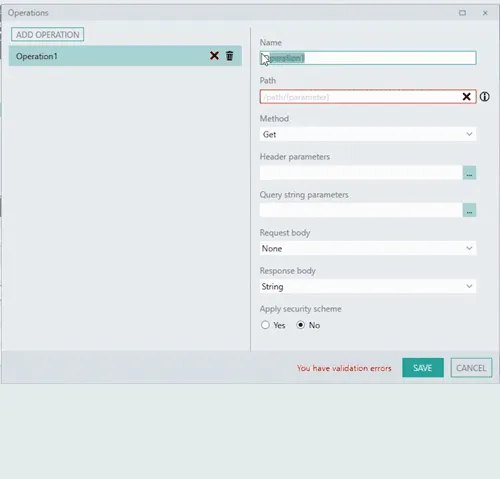Click the Header parameters text field
Viewport: 500px width, 479px height.
click(x=361, y=173)
